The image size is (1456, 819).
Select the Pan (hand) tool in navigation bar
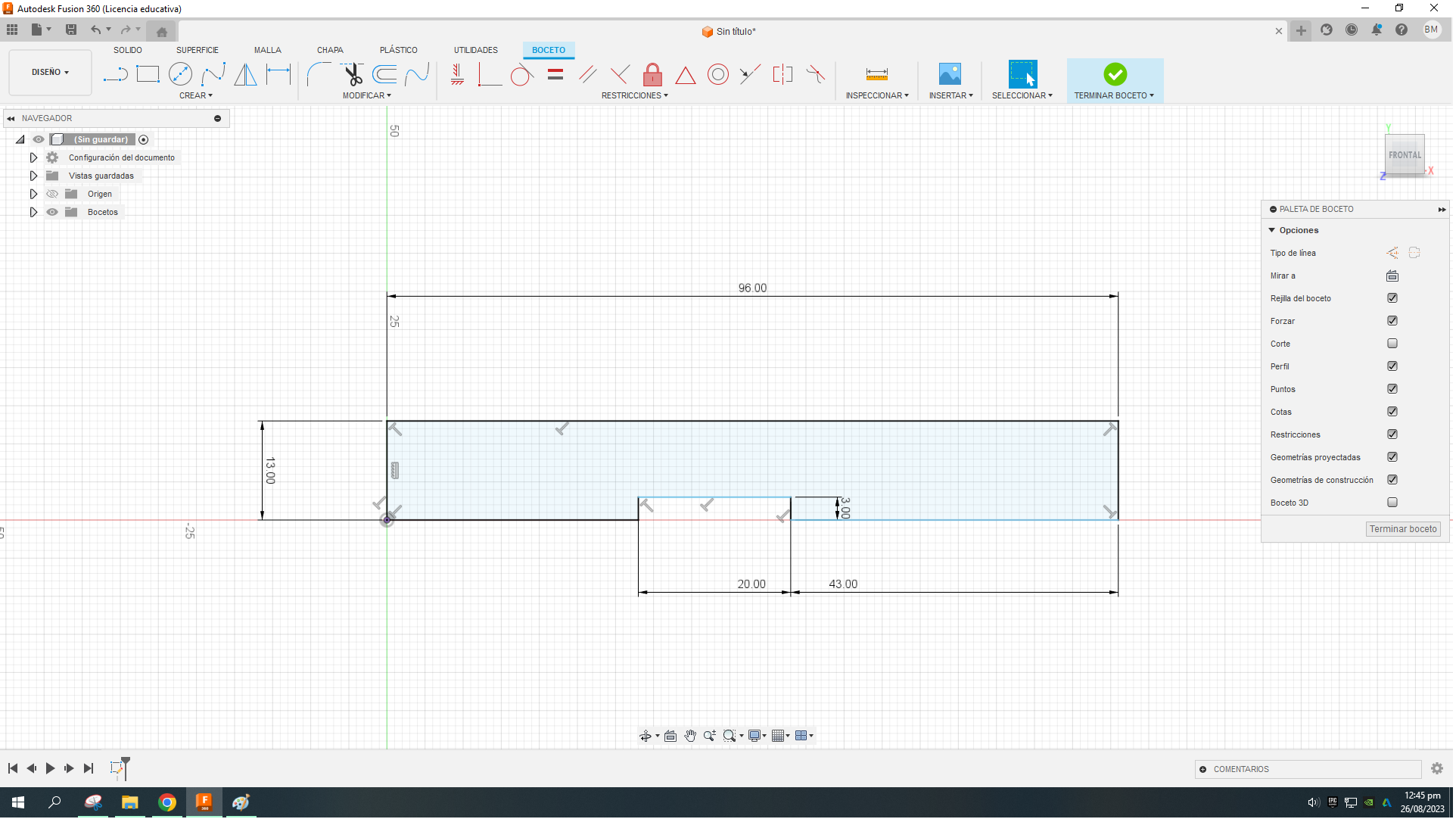[690, 735]
